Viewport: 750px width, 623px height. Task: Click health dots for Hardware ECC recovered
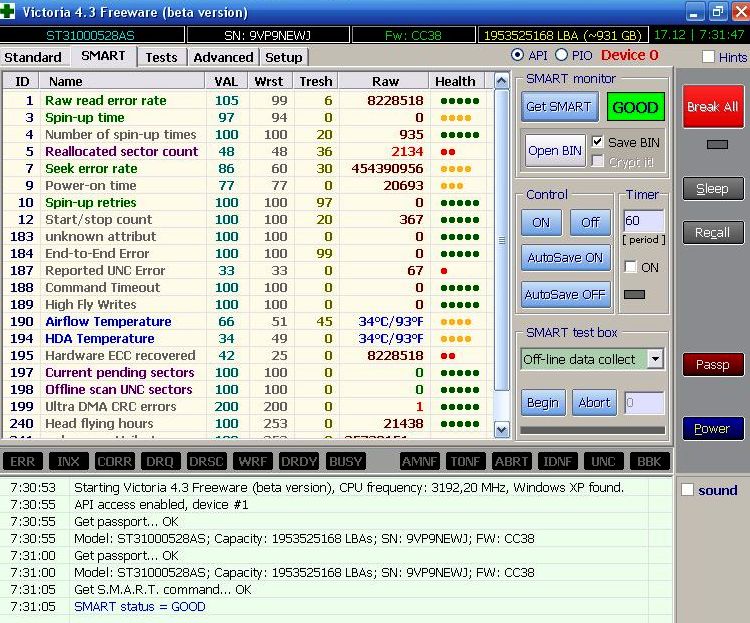(448, 356)
